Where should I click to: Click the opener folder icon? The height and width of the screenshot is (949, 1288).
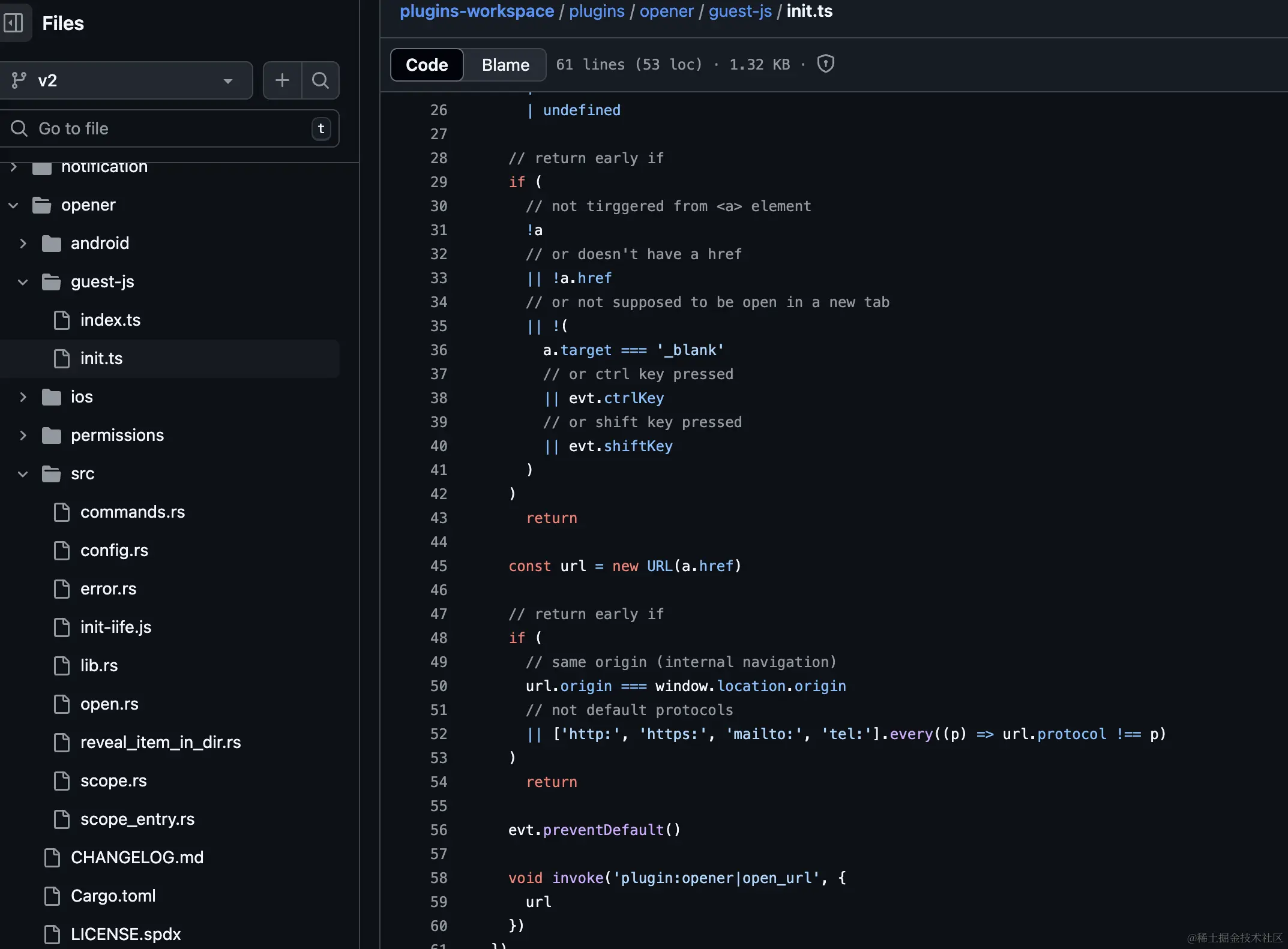point(41,205)
